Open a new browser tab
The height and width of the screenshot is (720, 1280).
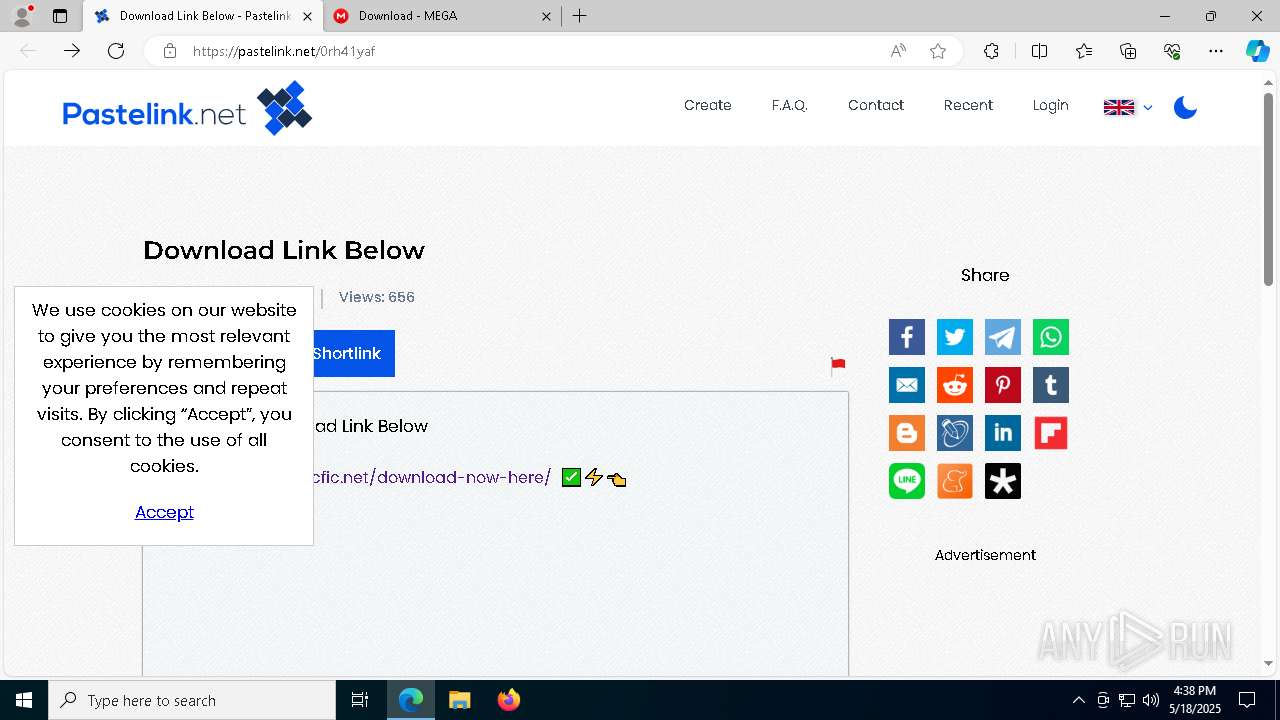pyautogui.click(x=580, y=16)
